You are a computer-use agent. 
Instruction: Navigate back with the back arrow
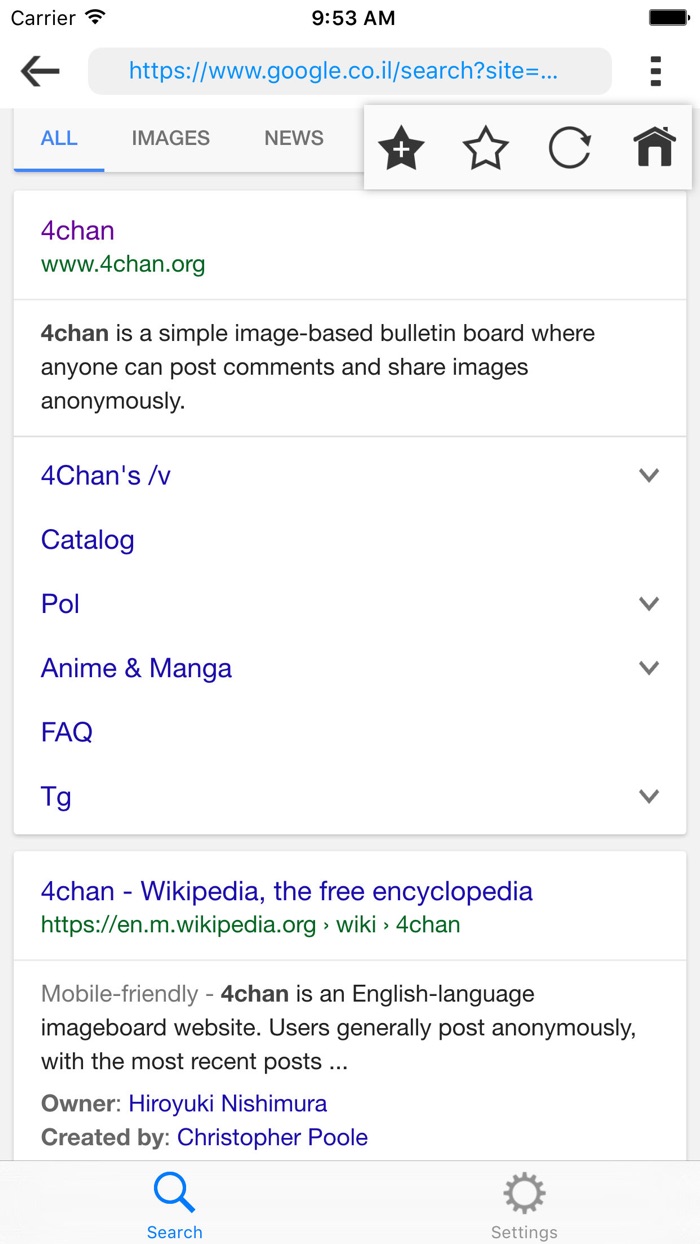click(x=38, y=71)
